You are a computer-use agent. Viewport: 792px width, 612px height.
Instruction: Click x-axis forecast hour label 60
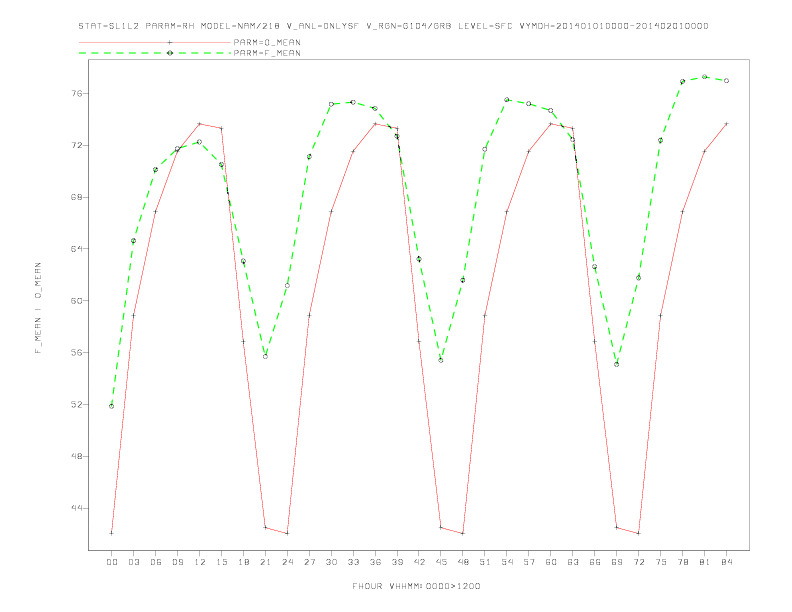pyautogui.click(x=551, y=562)
